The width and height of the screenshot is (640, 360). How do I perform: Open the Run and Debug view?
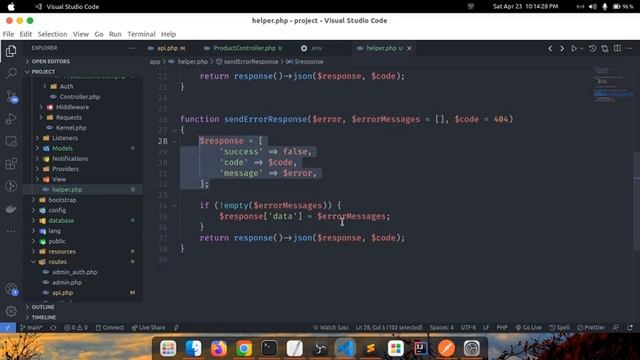tap(11, 119)
